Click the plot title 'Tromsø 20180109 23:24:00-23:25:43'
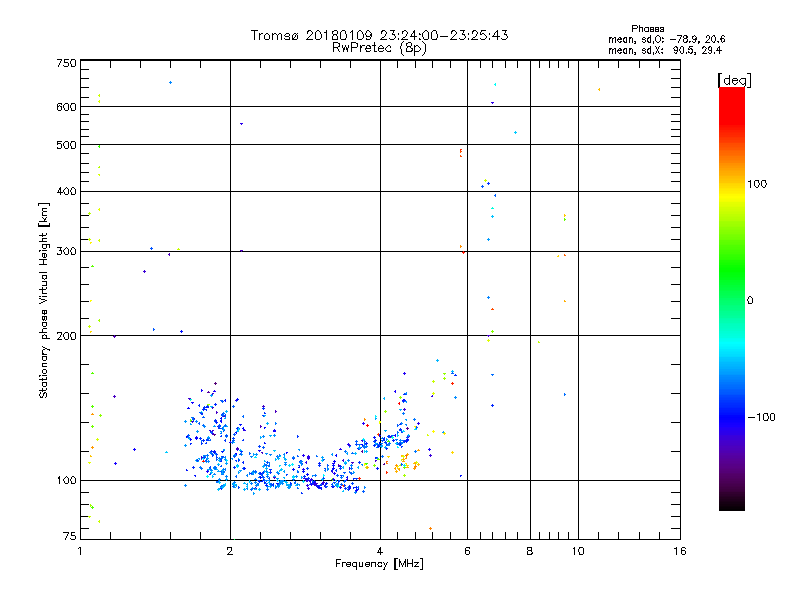The width and height of the screenshot is (800, 600). pyautogui.click(x=379, y=35)
